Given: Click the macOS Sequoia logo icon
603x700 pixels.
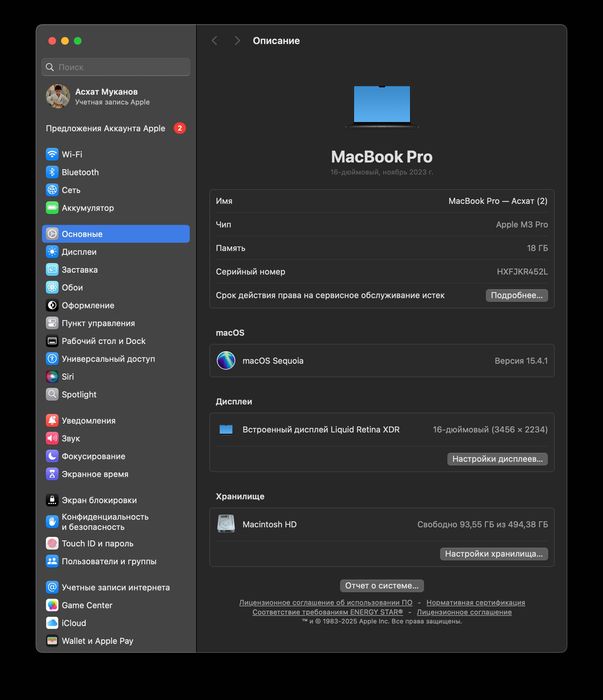Looking at the screenshot, I should click(x=226, y=360).
